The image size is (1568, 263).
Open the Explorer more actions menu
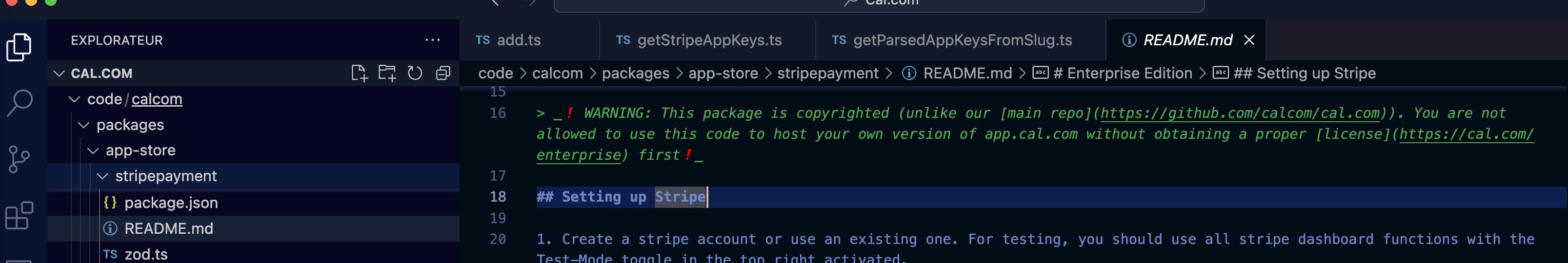point(433,40)
